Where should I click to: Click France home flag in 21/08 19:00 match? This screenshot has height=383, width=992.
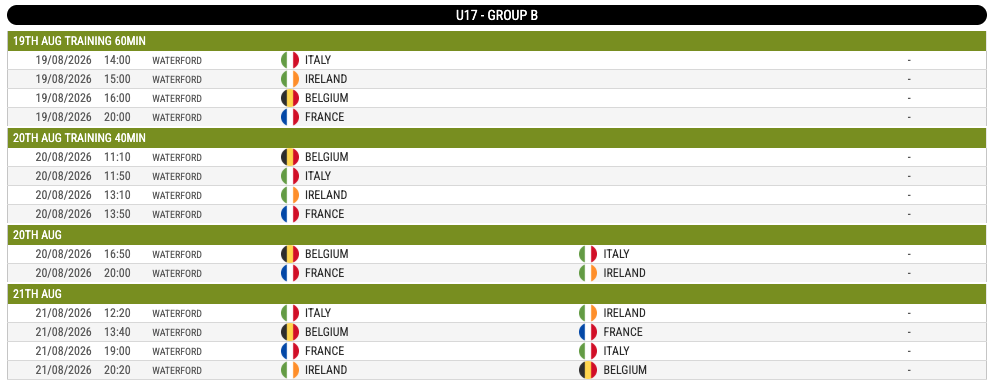pyautogui.click(x=290, y=351)
